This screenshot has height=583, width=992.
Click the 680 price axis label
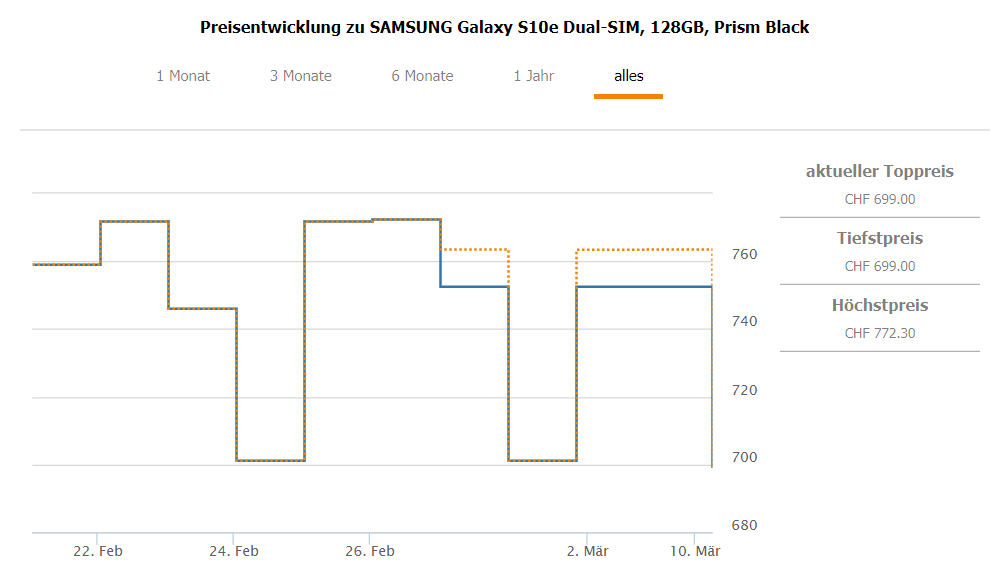pyautogui.click(x=743, y=525)
